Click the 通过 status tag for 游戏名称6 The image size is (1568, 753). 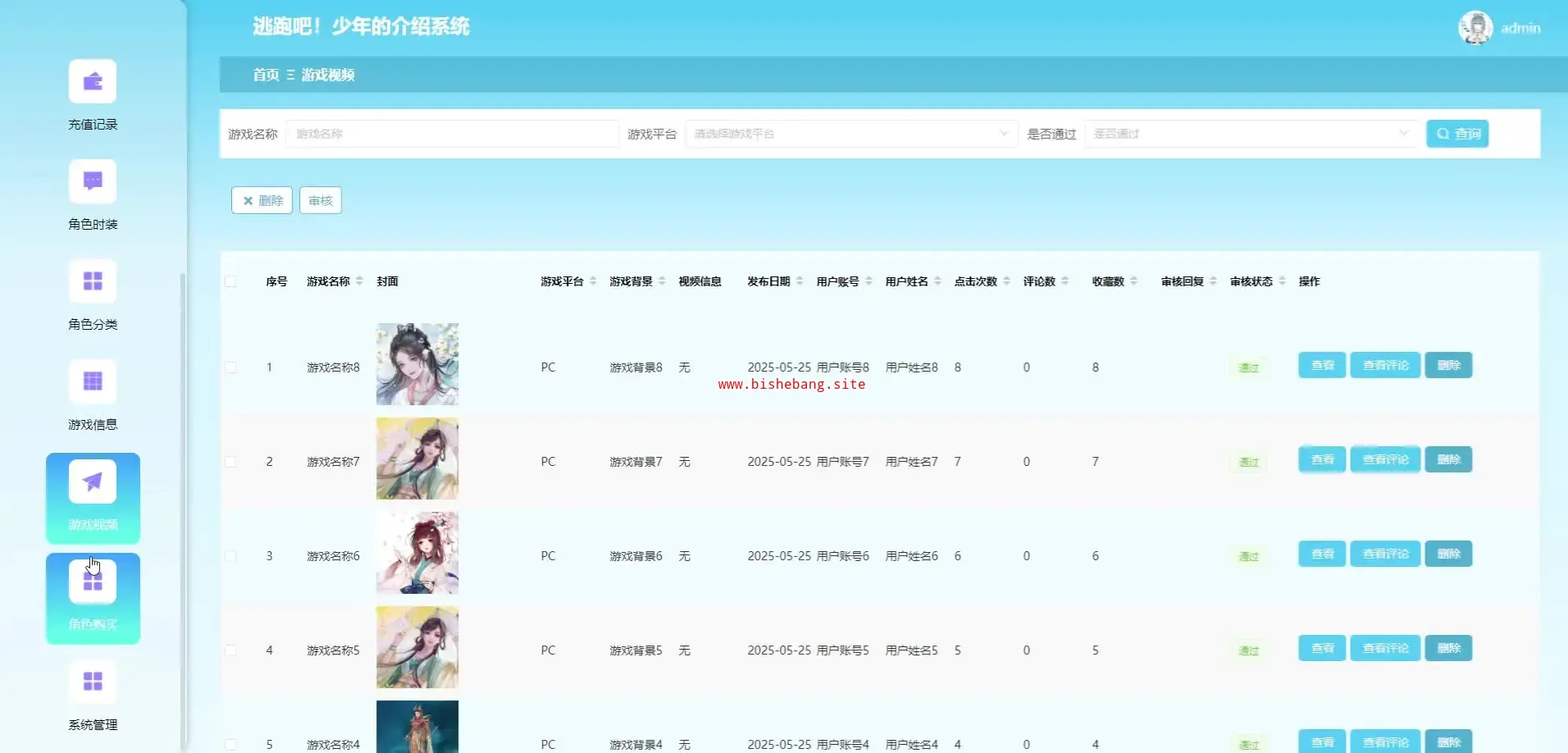1248,556
